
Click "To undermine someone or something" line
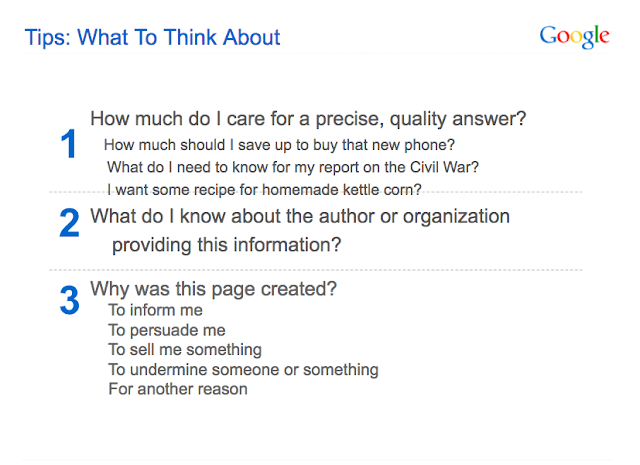(x=243, y=370)
